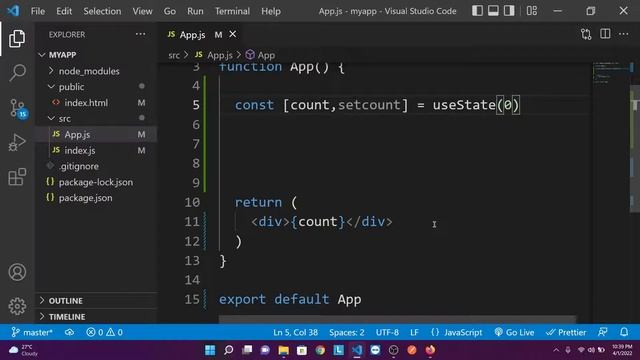Viewport: 640px width, 360px height.
Task: Open editor More Actions ellipsis
Action: click(x=624, y=34)
